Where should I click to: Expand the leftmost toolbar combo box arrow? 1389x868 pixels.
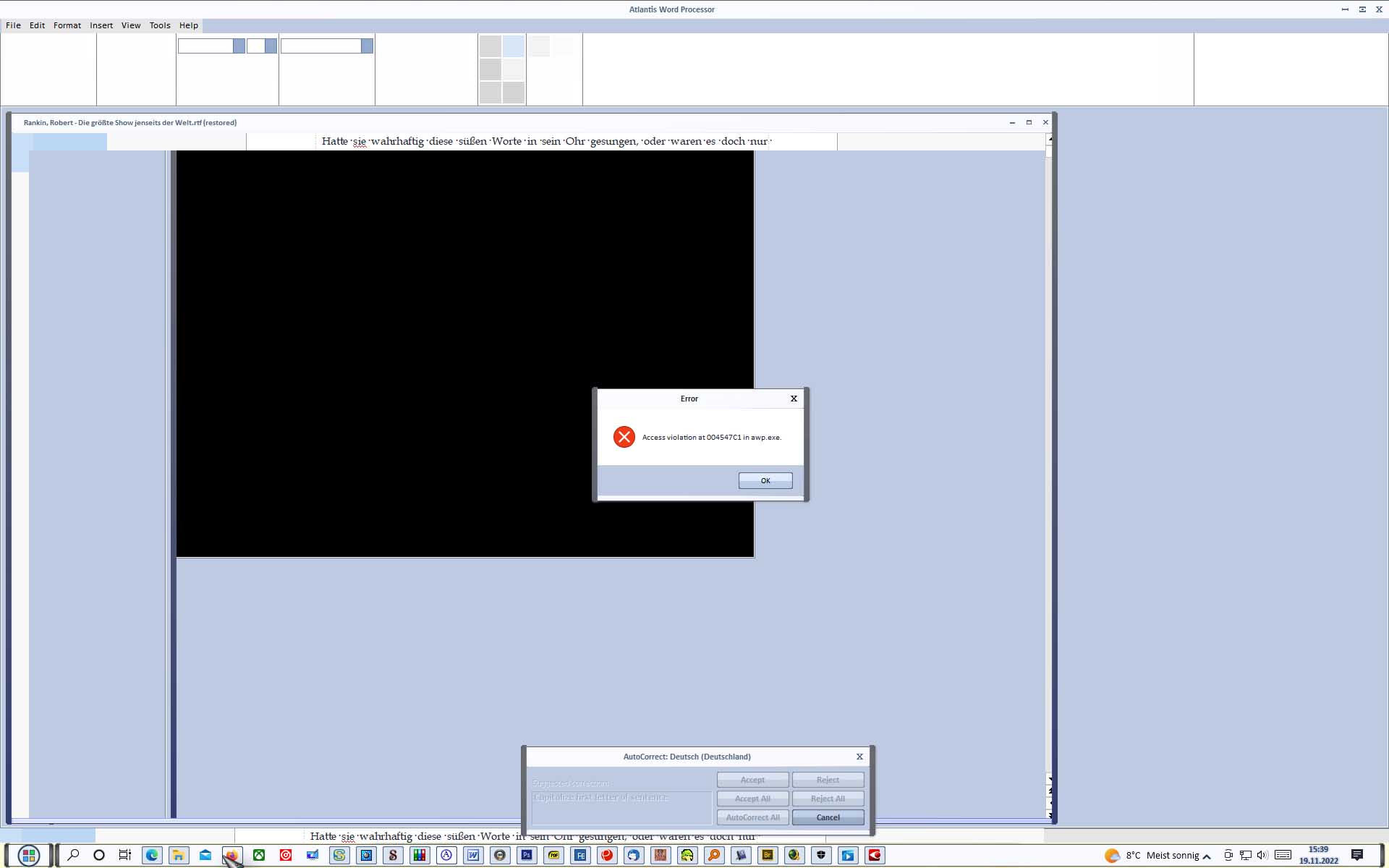(239, 46)
